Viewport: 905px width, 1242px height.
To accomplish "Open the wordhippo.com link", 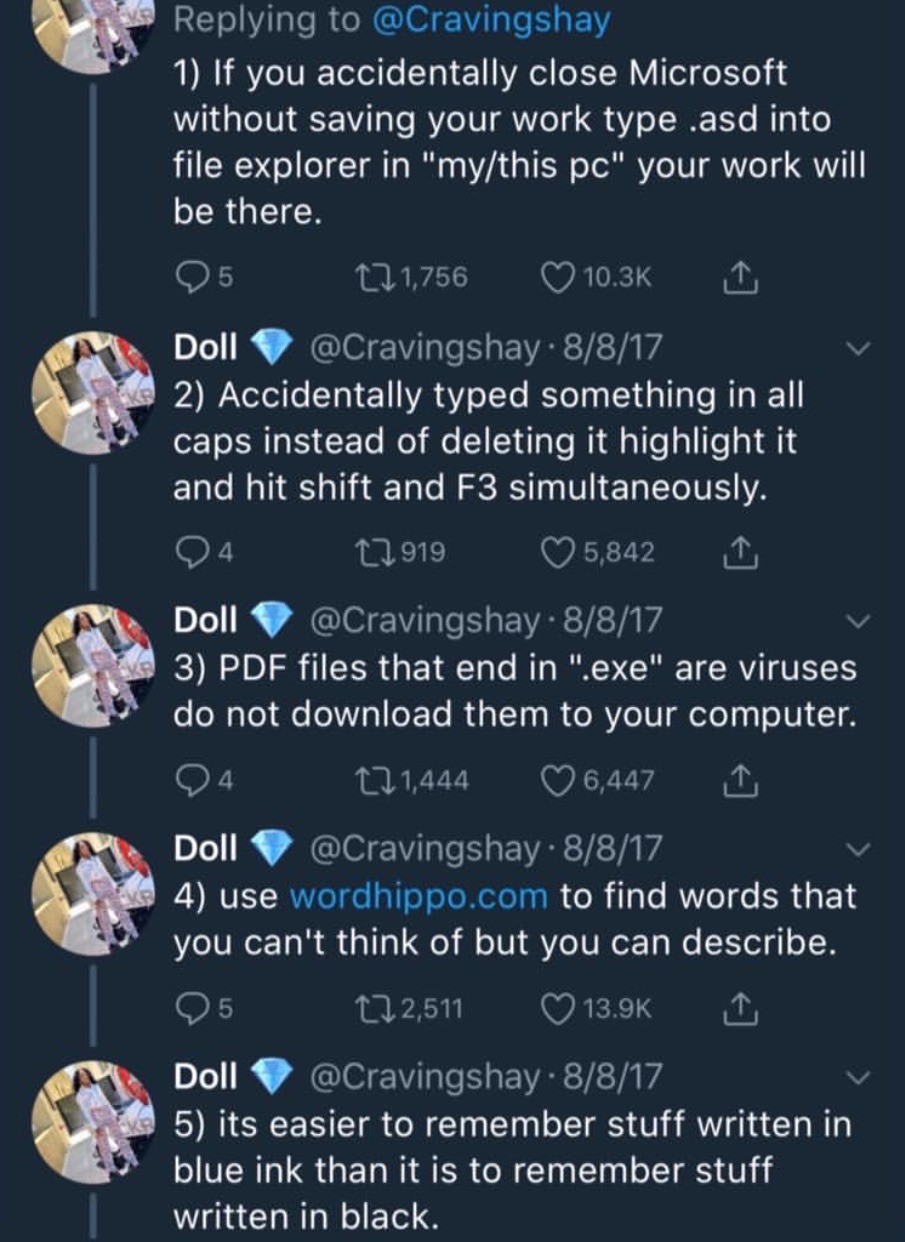I will pos(418,895).
